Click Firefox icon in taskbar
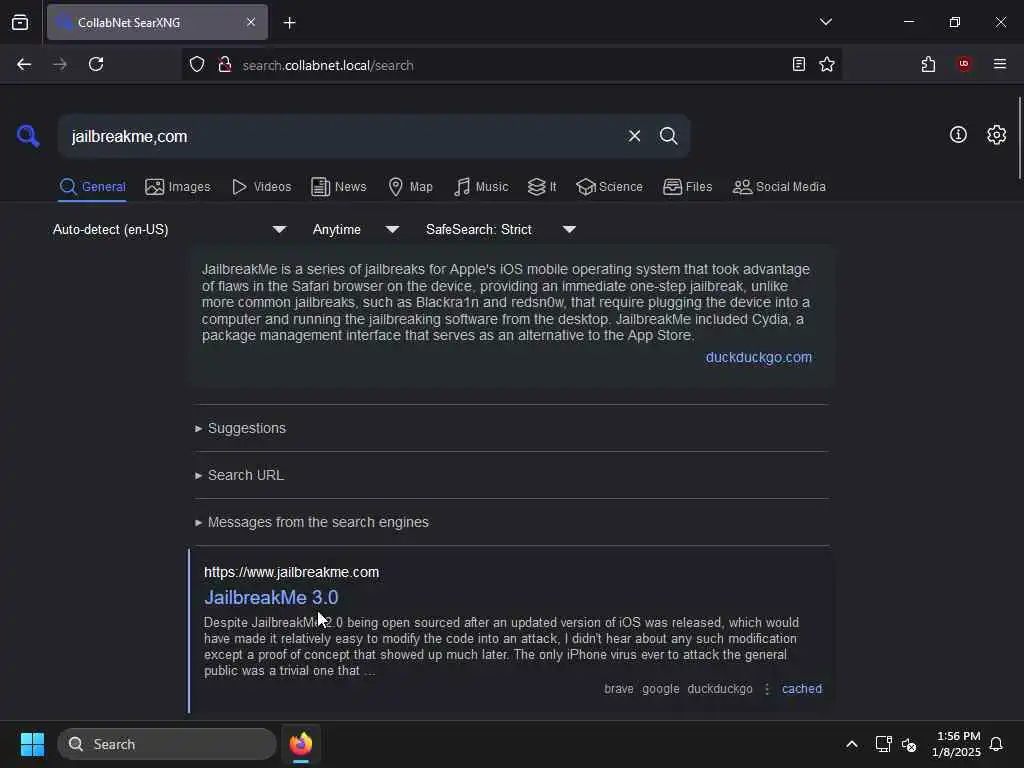This screenshot has width=1024, height=768. pos(301,744)
